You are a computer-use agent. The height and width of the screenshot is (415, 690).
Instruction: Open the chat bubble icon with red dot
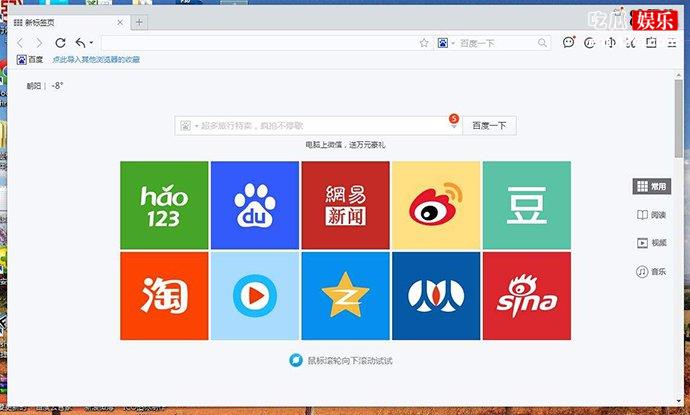click(569, 42)
